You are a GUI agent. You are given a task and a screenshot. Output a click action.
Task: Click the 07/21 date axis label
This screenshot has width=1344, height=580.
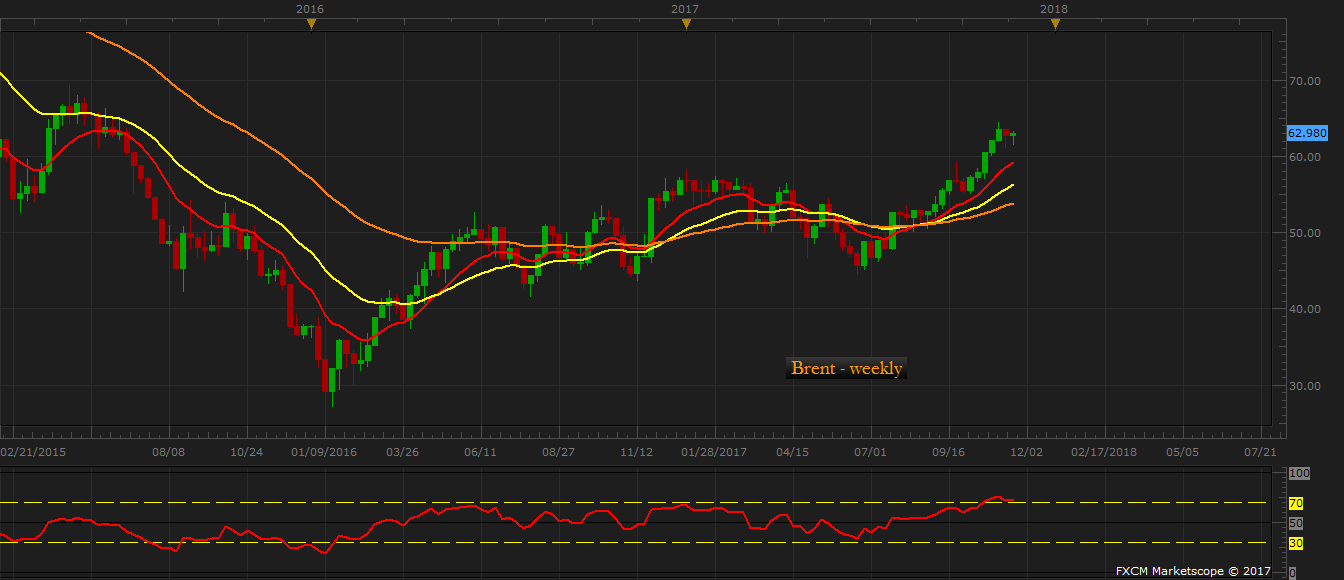[1260, 452]
